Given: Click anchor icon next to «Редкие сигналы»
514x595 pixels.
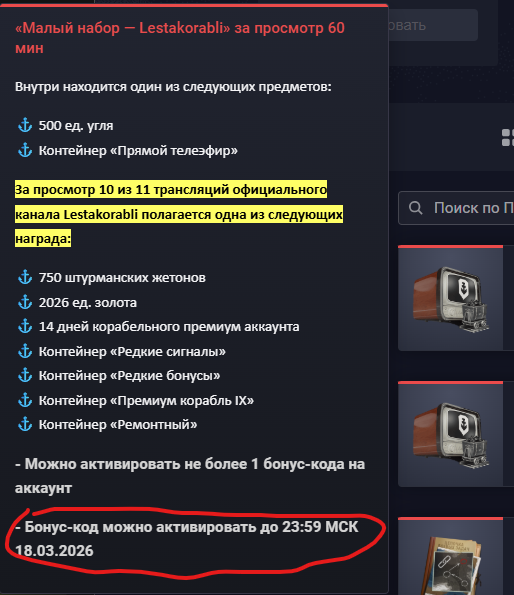Looking at the screenshot, I should (x=25, y=351).
